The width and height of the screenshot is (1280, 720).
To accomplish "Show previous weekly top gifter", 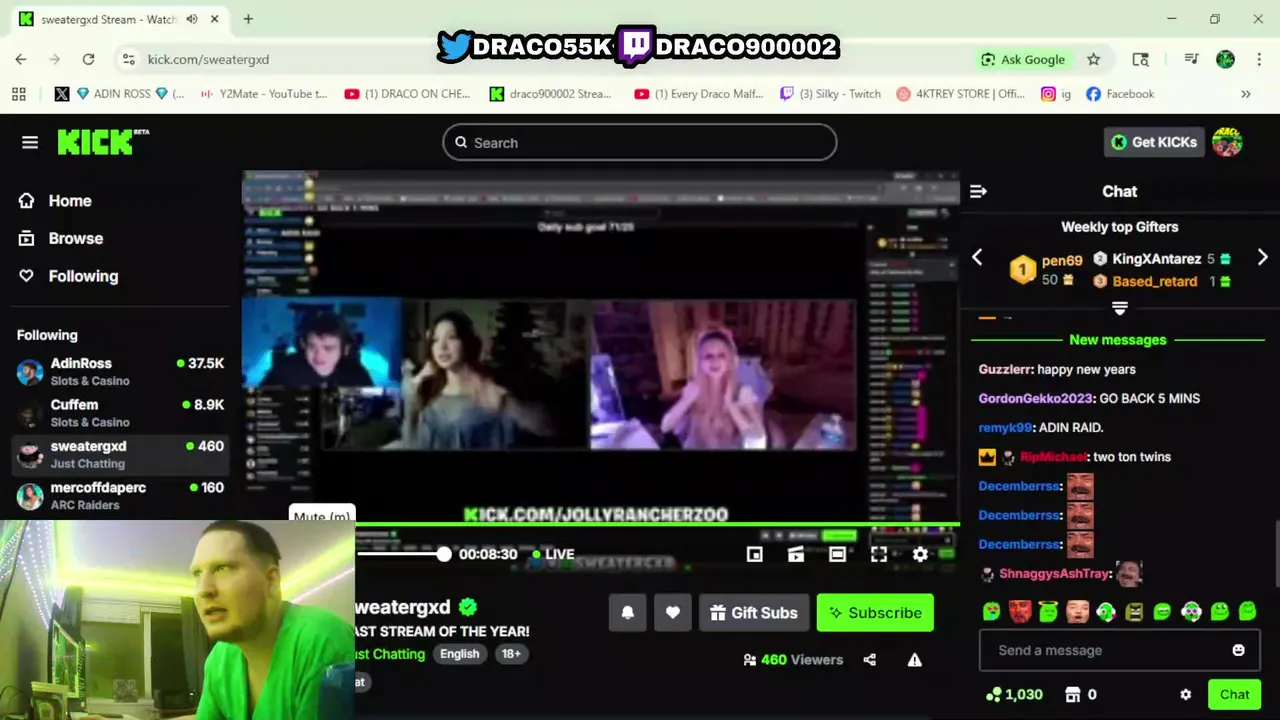I will click(977, 258).
